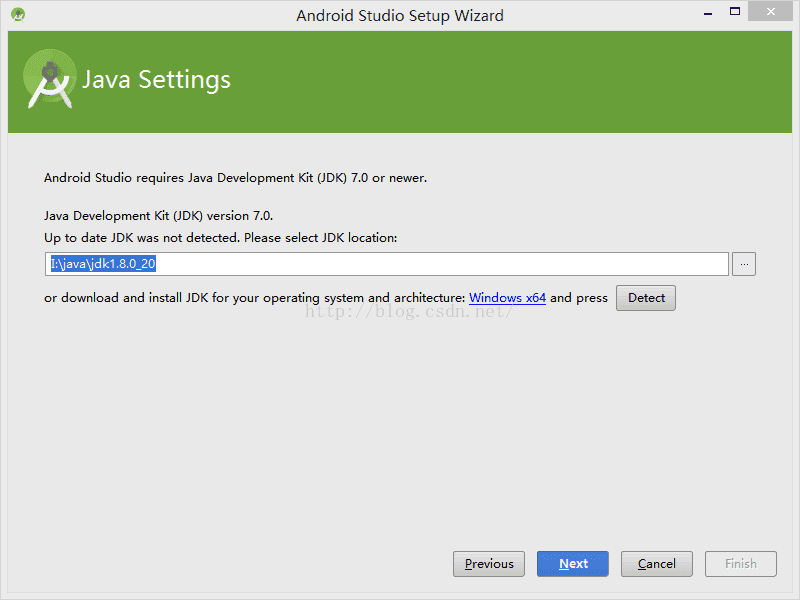This screenshot has width=800, height=600.
Task: Go back with the Previous button
Action: tap(489, 564)
